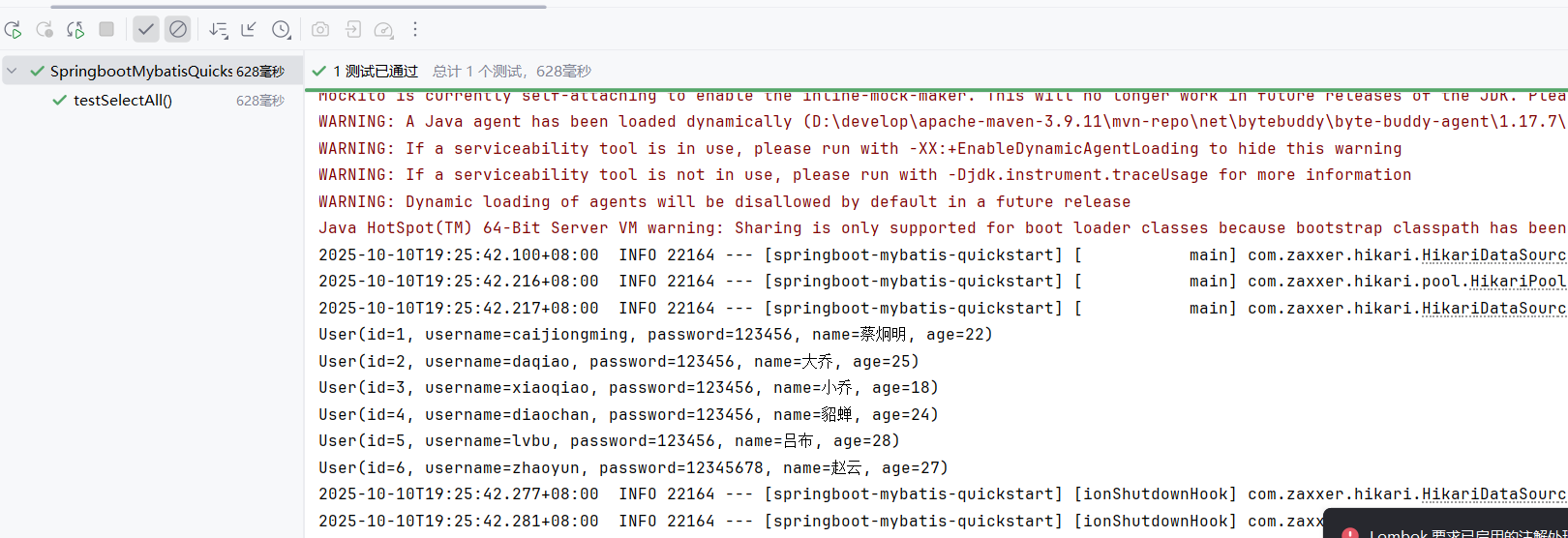Image resolution: width=1568 pixels, height=538 pixels.
Task: Open the vertical three-dot more menu
Action: pyautogui.click(x=415, y=30)
